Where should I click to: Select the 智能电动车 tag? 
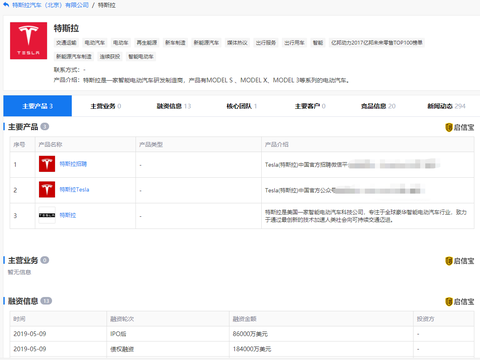tap(141, 57)
